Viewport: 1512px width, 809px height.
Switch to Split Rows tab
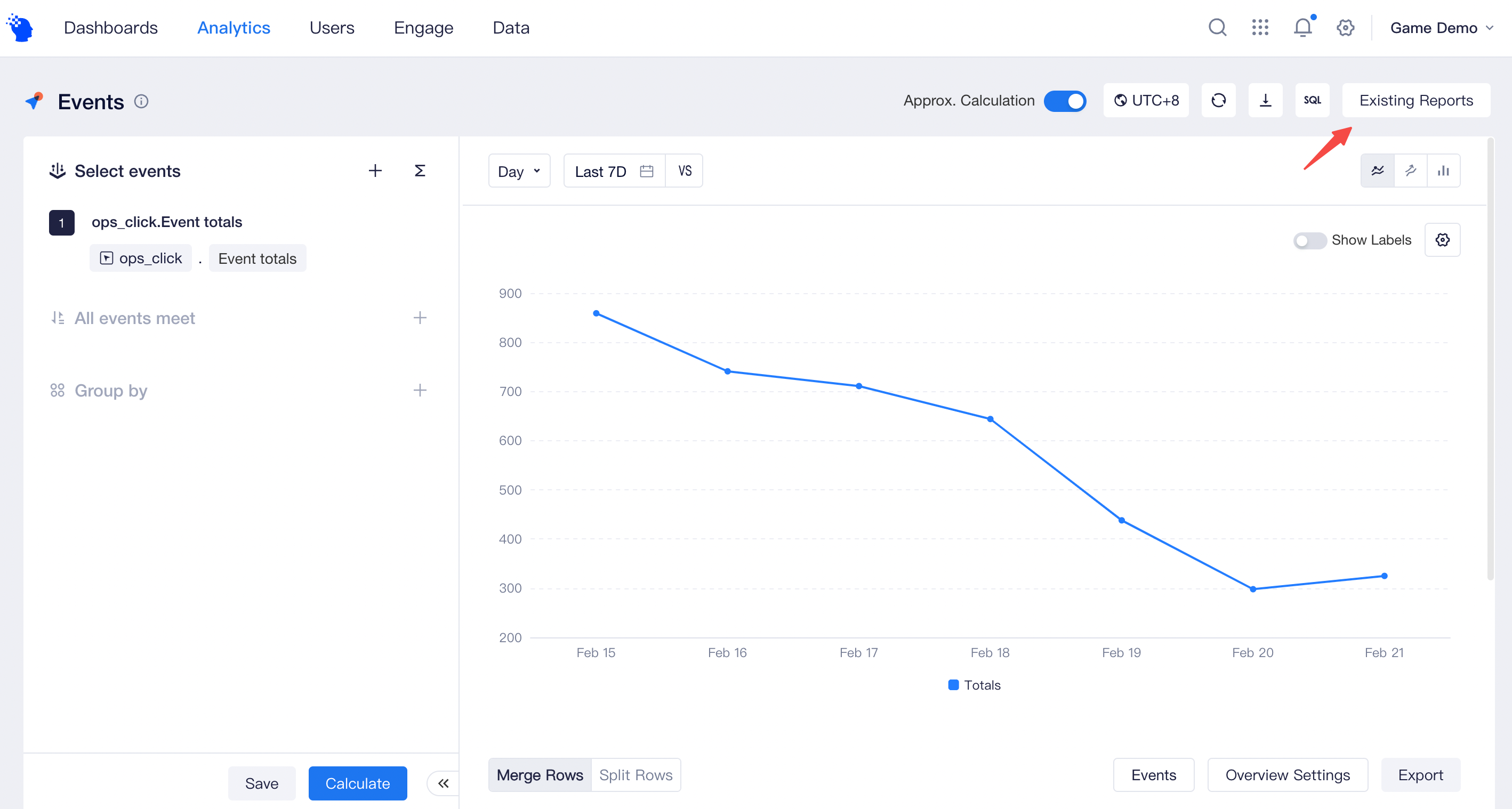click(x=636, y=774)
